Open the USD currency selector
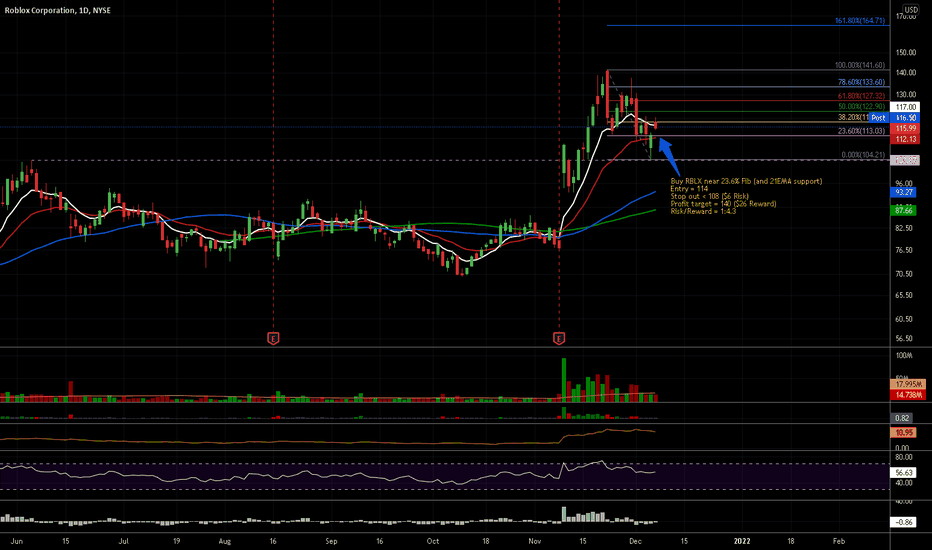The width and height of the screenshot is (932, 550). click(911, 10)
